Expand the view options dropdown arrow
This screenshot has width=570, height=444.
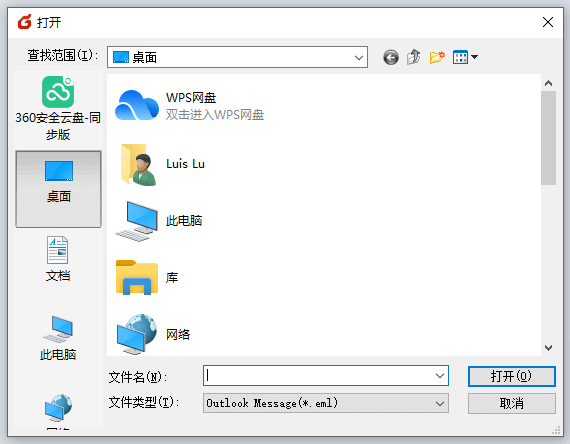pos(474,57)
